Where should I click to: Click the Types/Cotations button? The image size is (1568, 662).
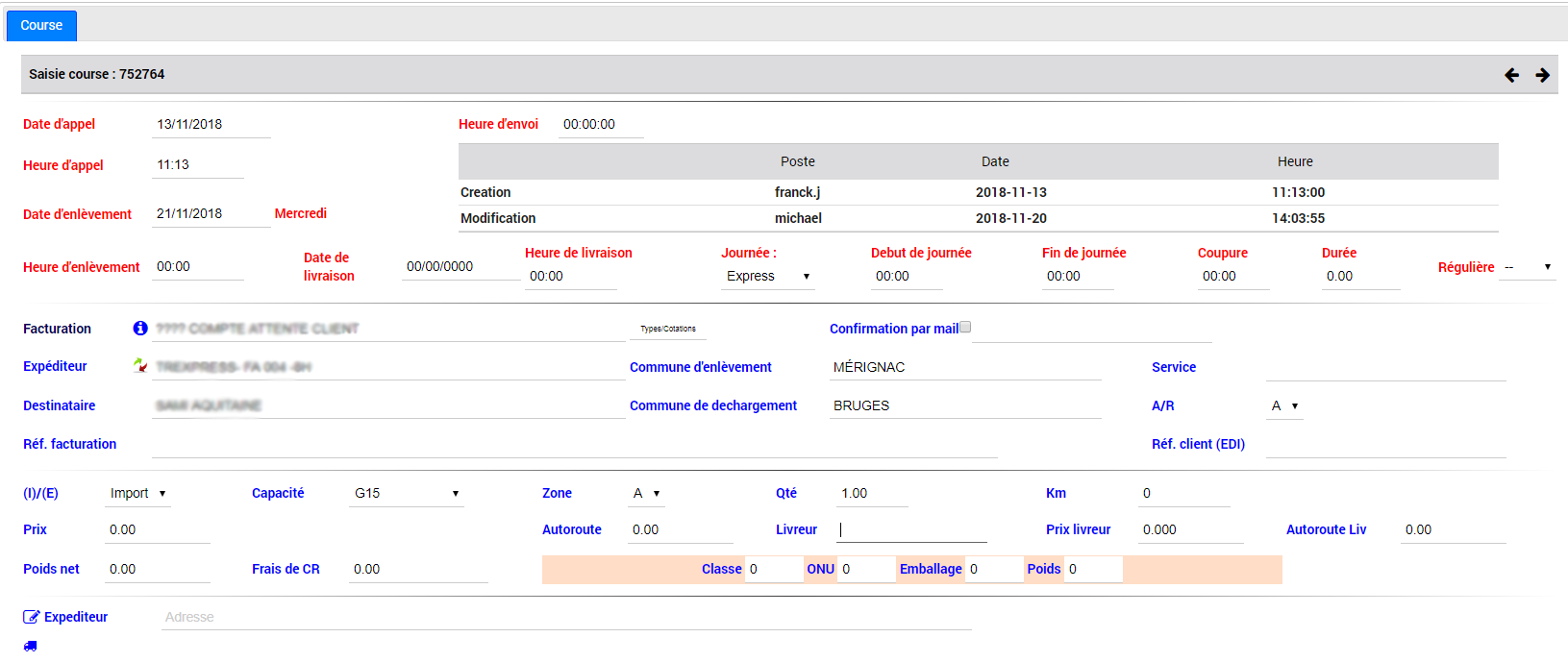pyautogui.click(x=668, y=329)
